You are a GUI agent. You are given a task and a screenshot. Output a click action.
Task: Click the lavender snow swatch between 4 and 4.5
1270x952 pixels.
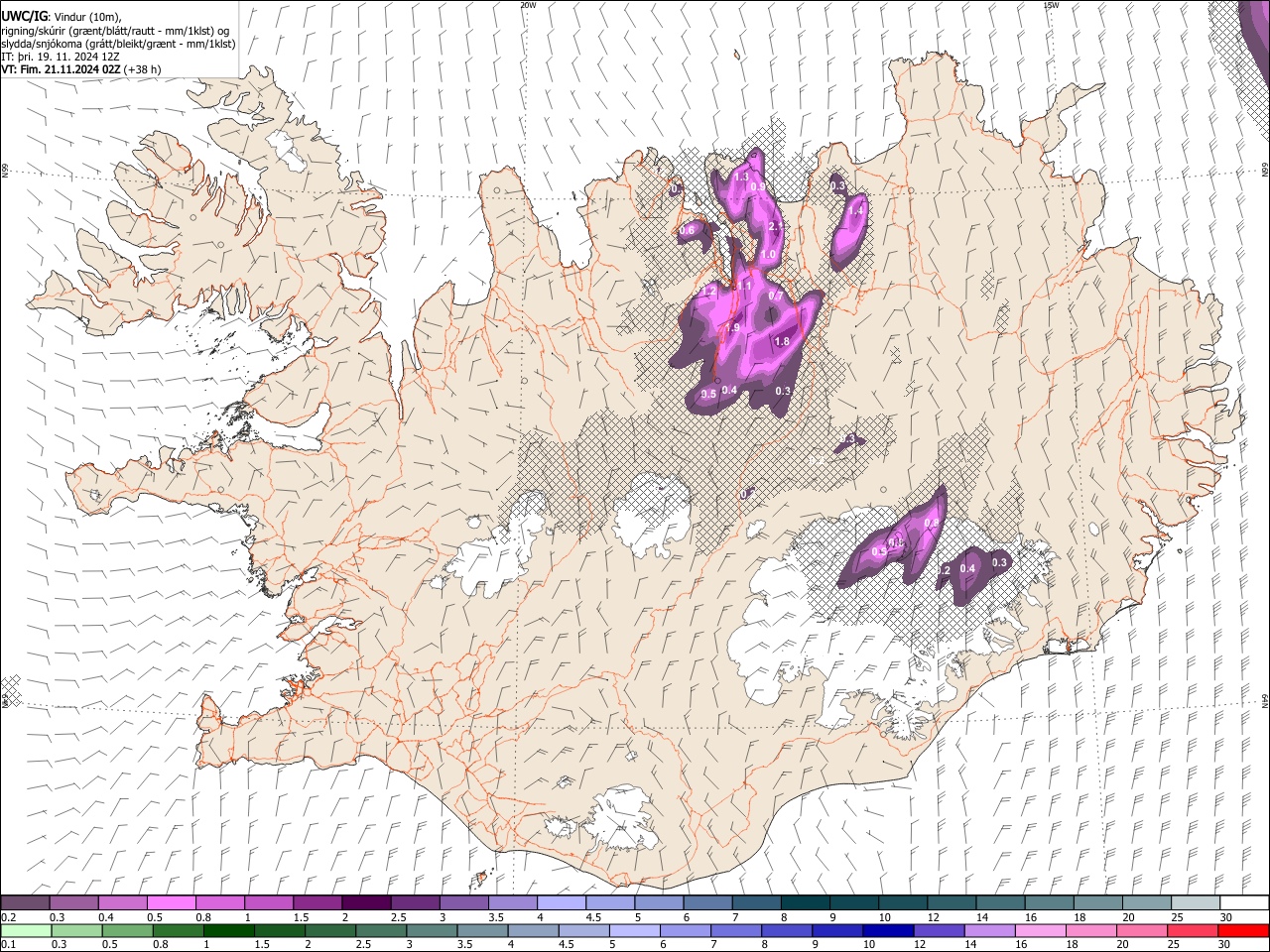tap(560, 903)
